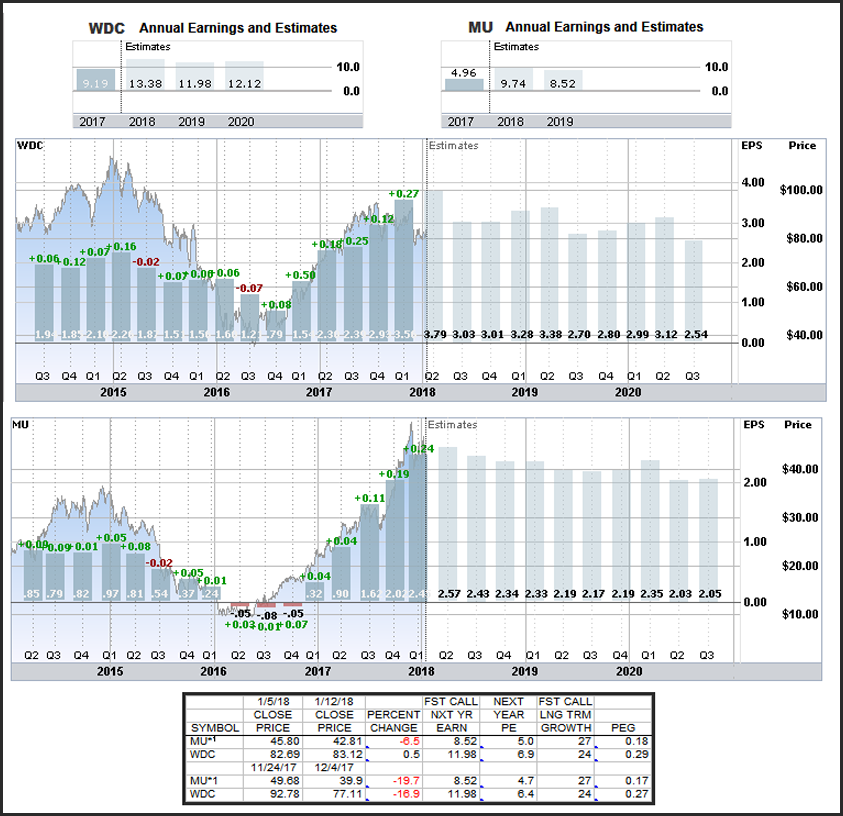This screenshot has height=816, width=843.
Task: Click the 12/4/17 date cell in table
Action: coord(334,768)
